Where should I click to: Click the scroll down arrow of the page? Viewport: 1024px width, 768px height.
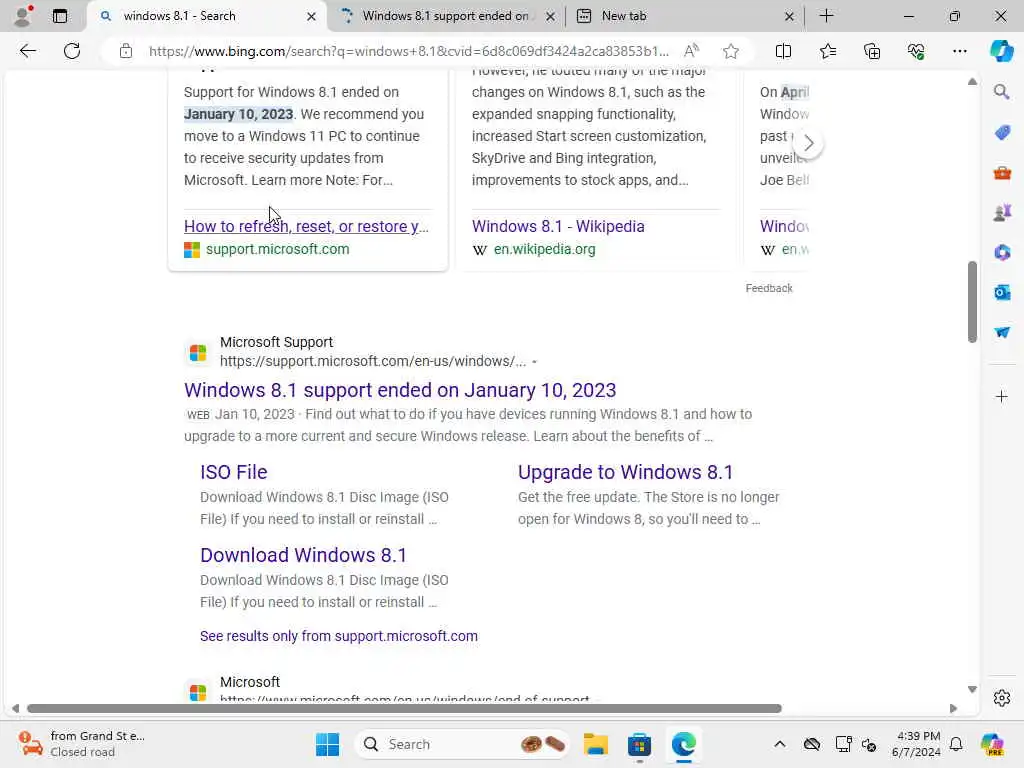pyautogui.click(x=972, y=690)
